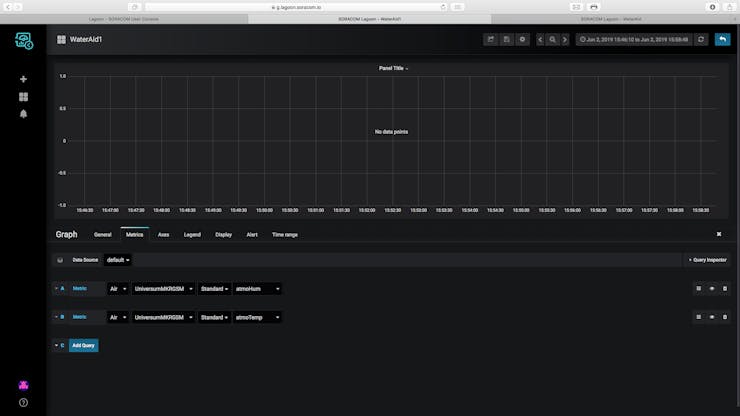This screenshot has height=416, width=740.
Task: Open the time range picker
Action: click(x=634, y=40)
